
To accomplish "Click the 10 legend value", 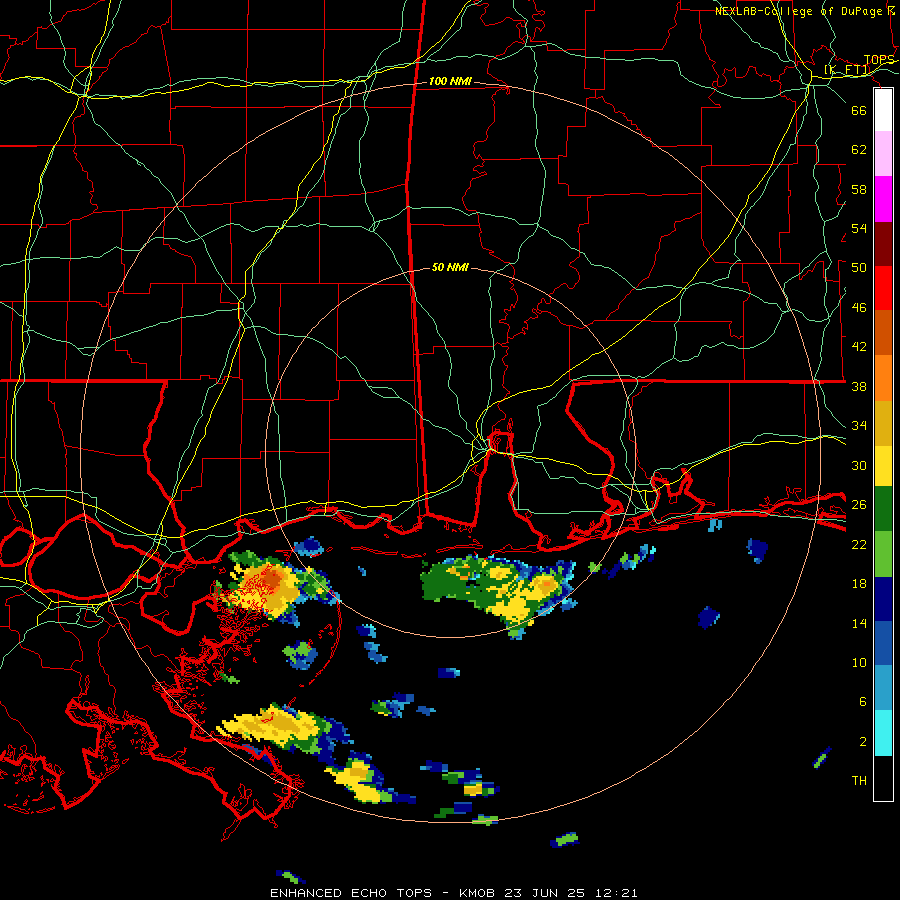I will coord(859,662).
